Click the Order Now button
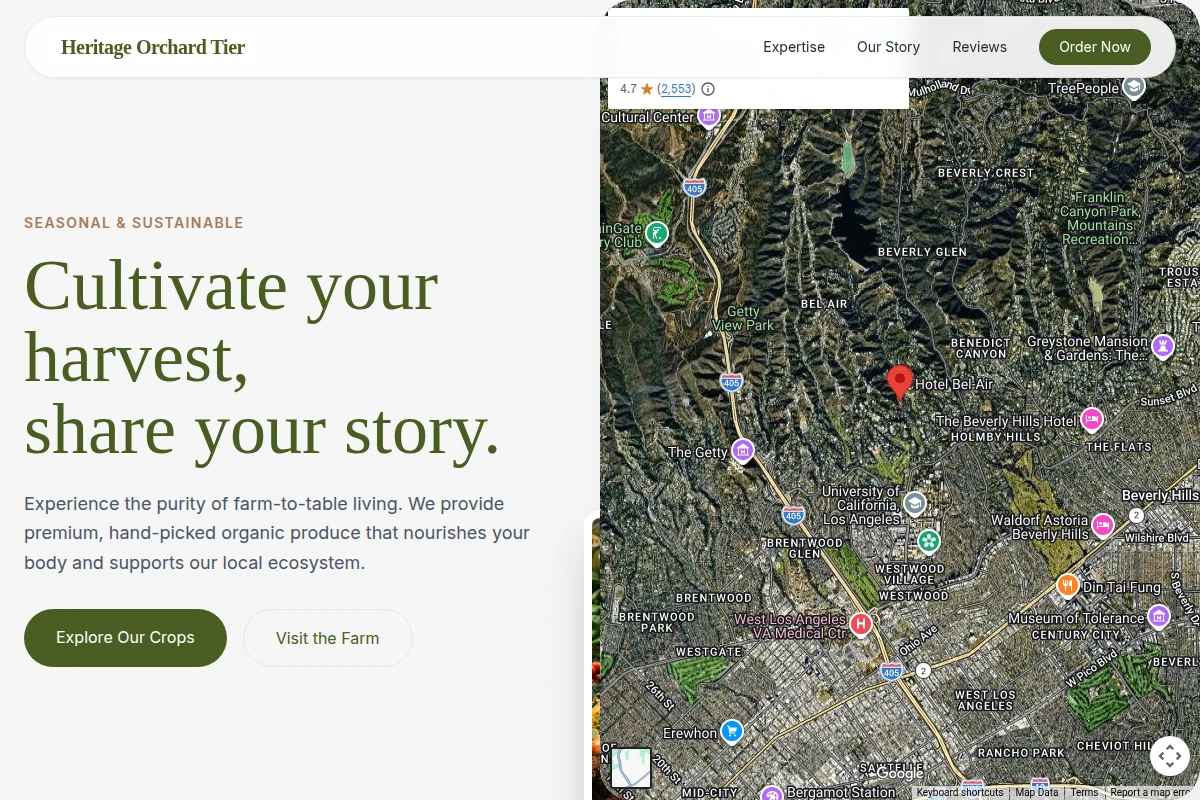 tap(1095, 47)
